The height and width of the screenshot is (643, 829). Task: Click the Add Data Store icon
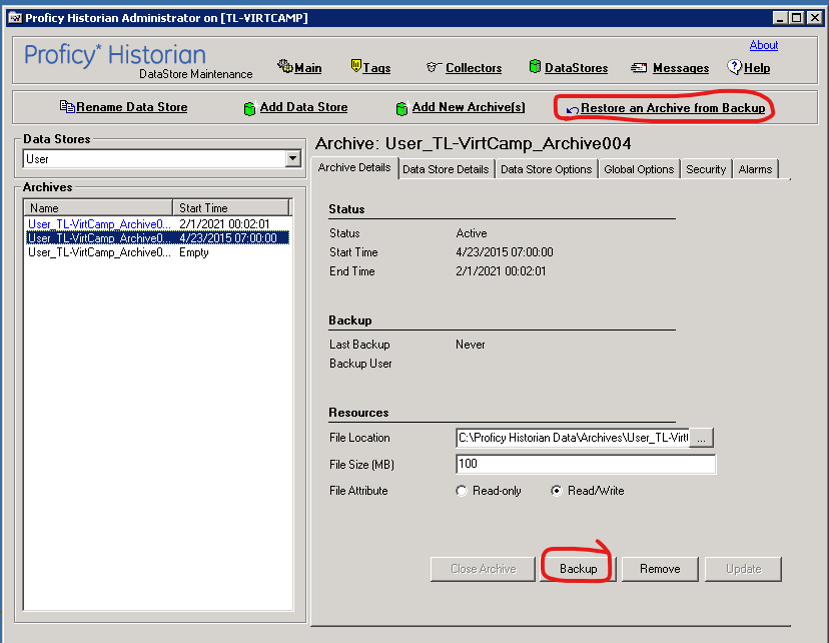[249, 108]
